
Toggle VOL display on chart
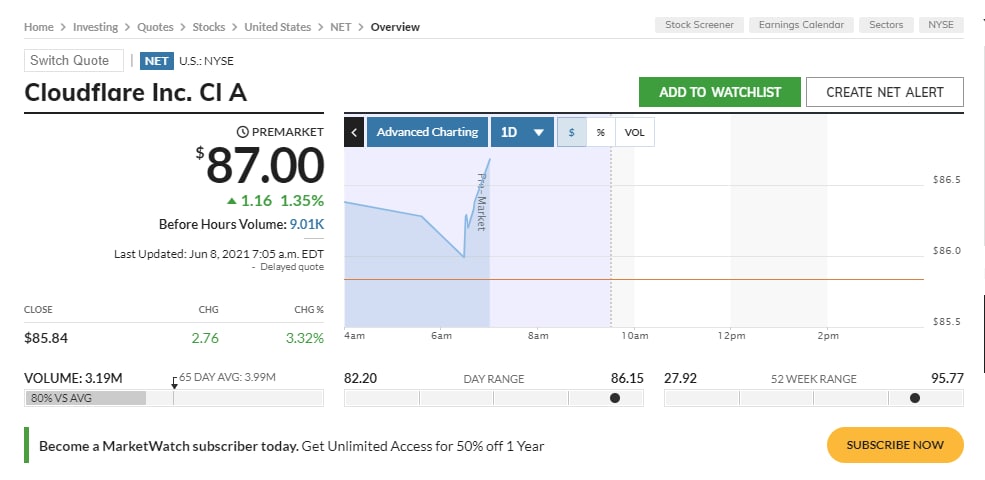point(634,133)
